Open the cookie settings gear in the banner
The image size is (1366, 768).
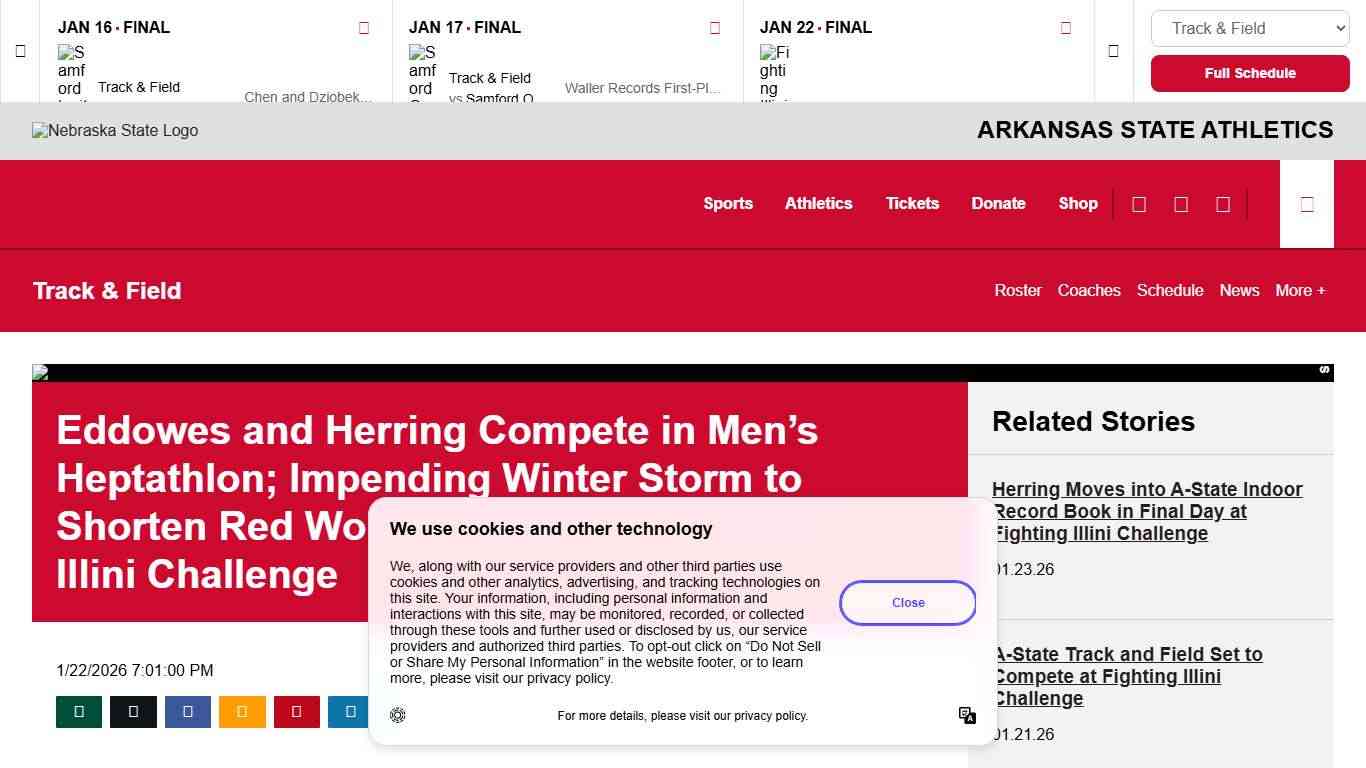(398, 714)
